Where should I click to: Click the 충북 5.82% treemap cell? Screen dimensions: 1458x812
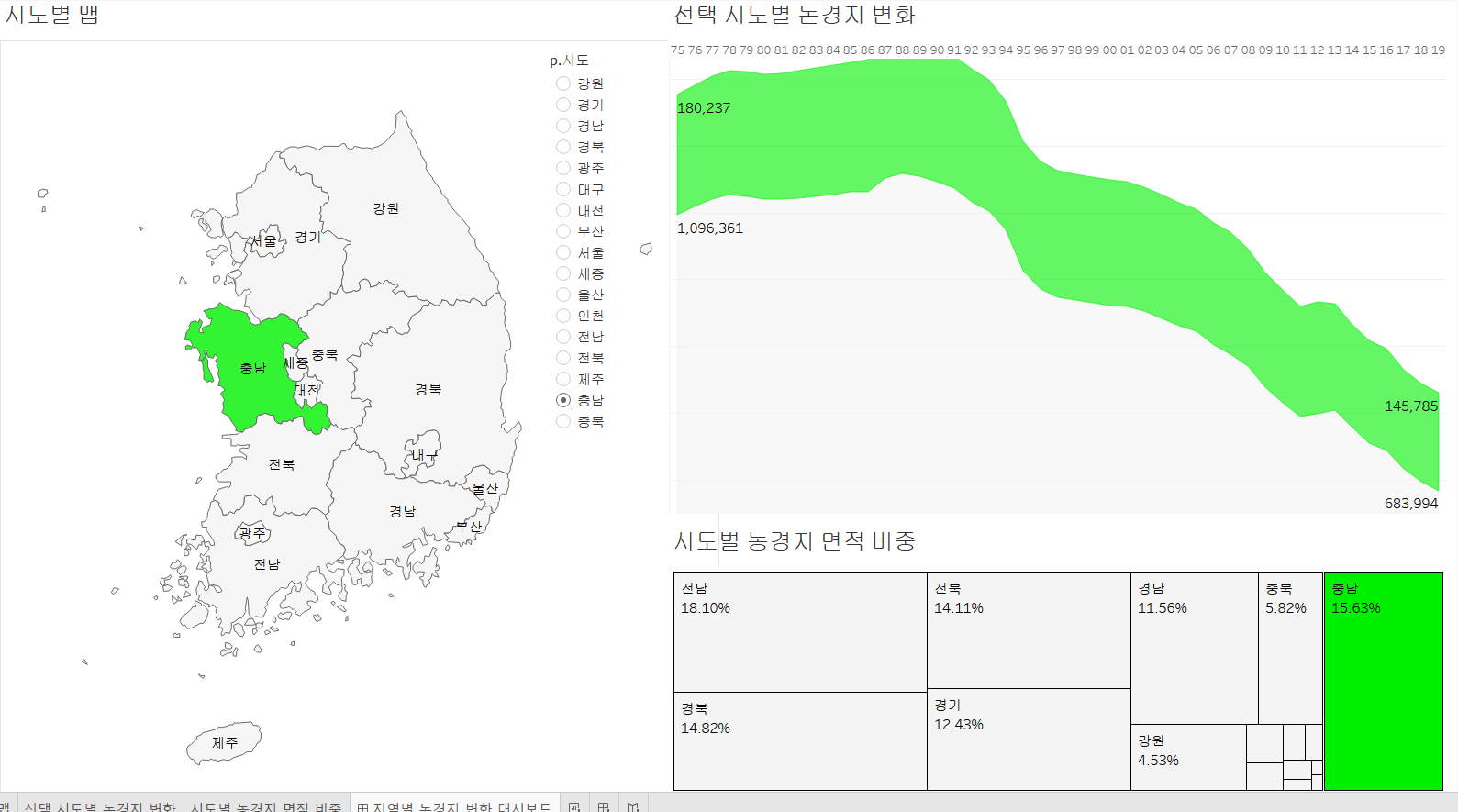click(1290, 648)
